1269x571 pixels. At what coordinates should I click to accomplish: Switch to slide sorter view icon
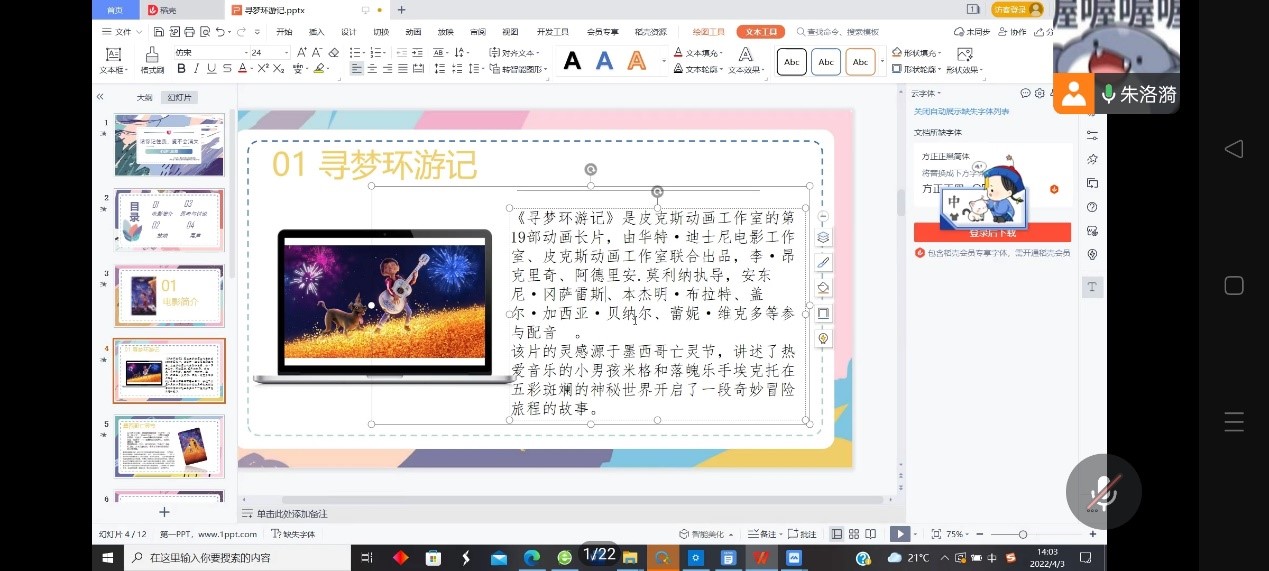pyautogui.click(x=854, y=534)
